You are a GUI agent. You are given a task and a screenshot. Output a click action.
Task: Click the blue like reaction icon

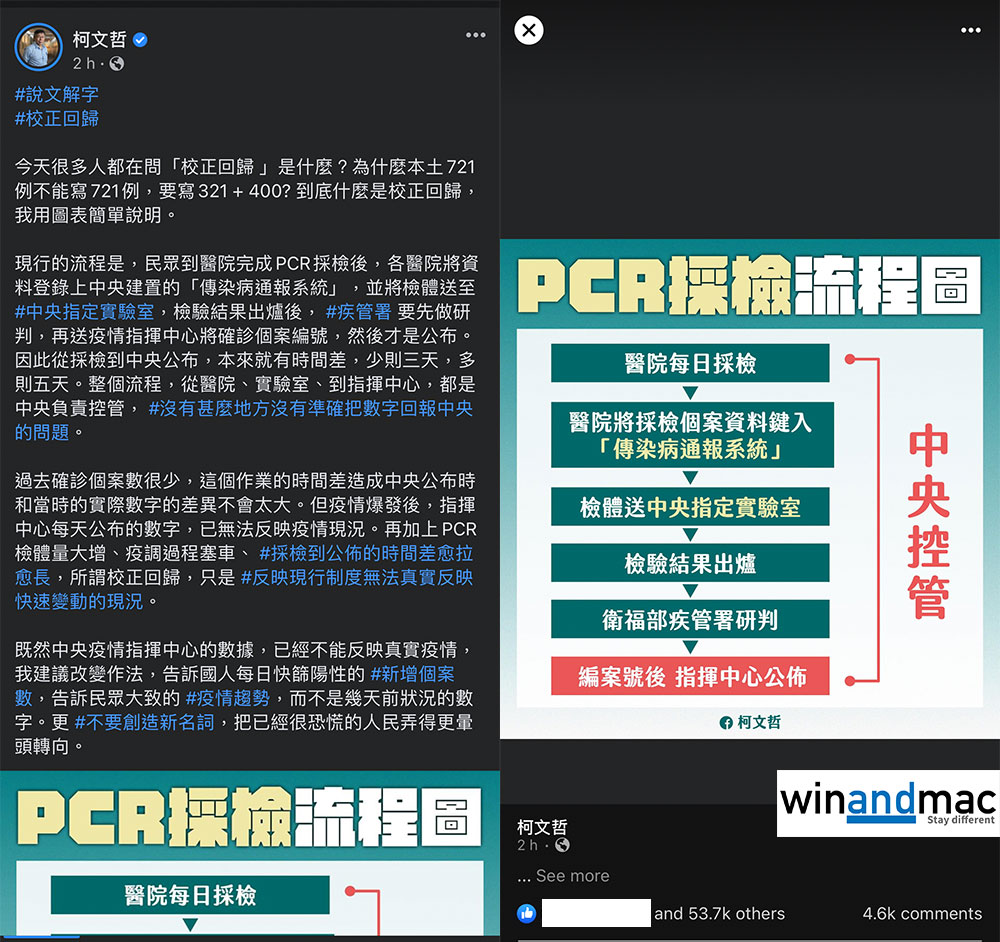click(x=526, y=913)
